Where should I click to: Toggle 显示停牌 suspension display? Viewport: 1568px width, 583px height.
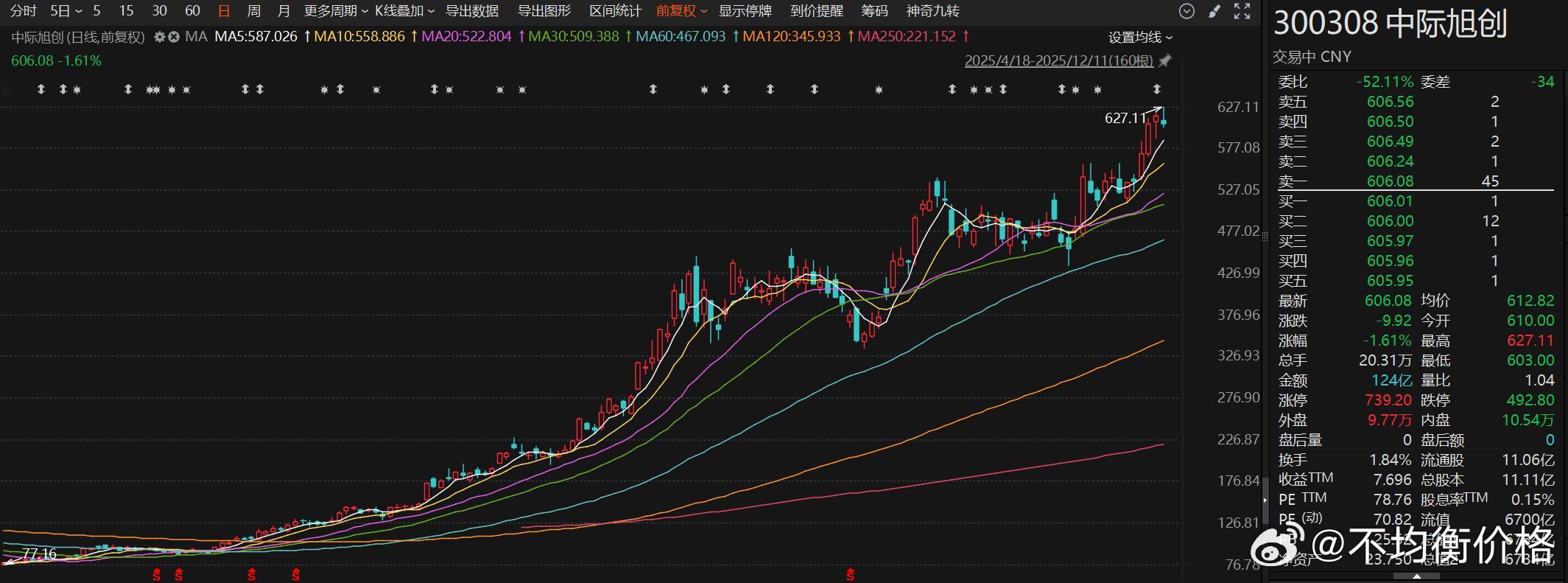pos(745,11)
